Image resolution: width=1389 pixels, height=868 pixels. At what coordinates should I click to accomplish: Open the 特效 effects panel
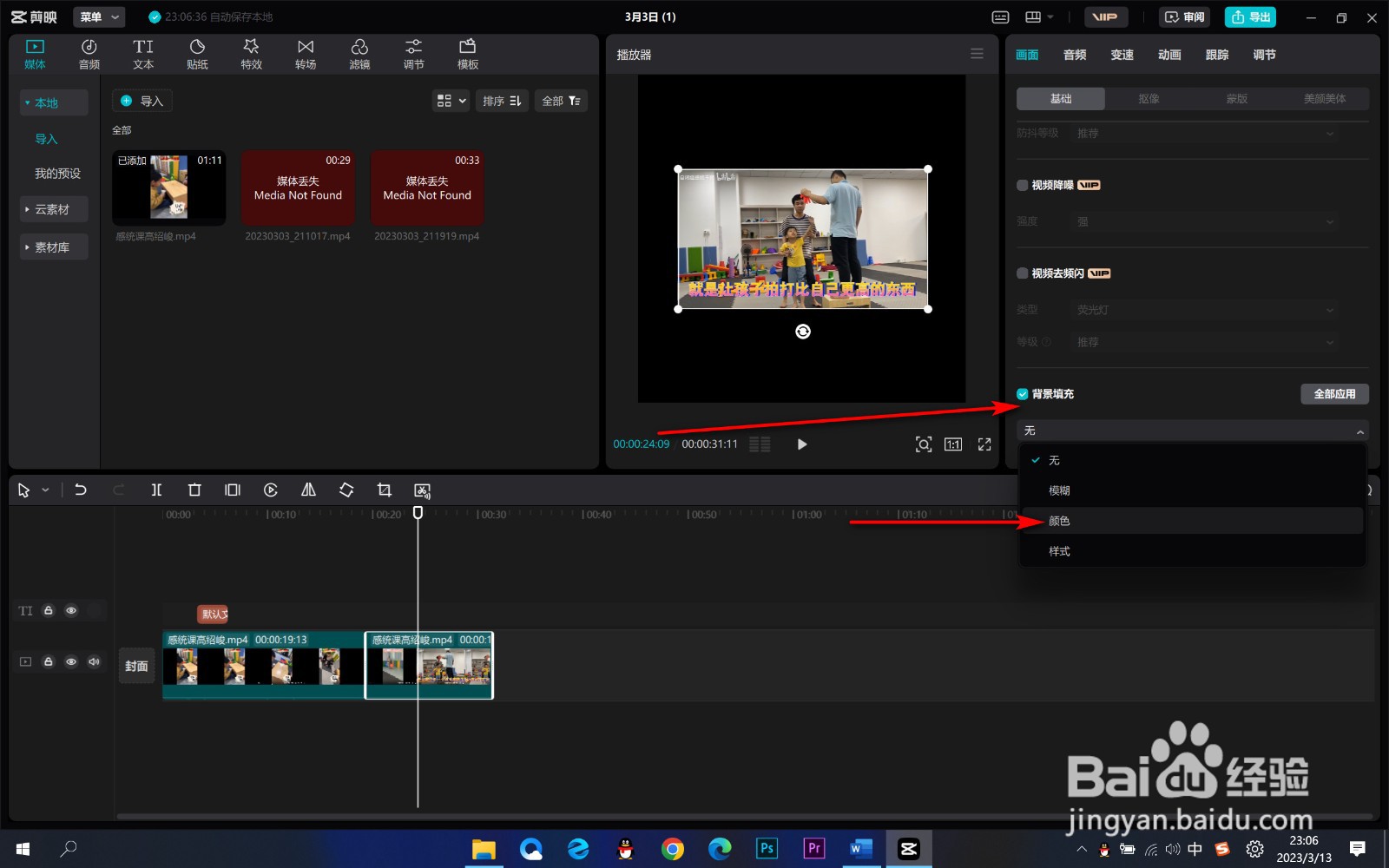251,54
